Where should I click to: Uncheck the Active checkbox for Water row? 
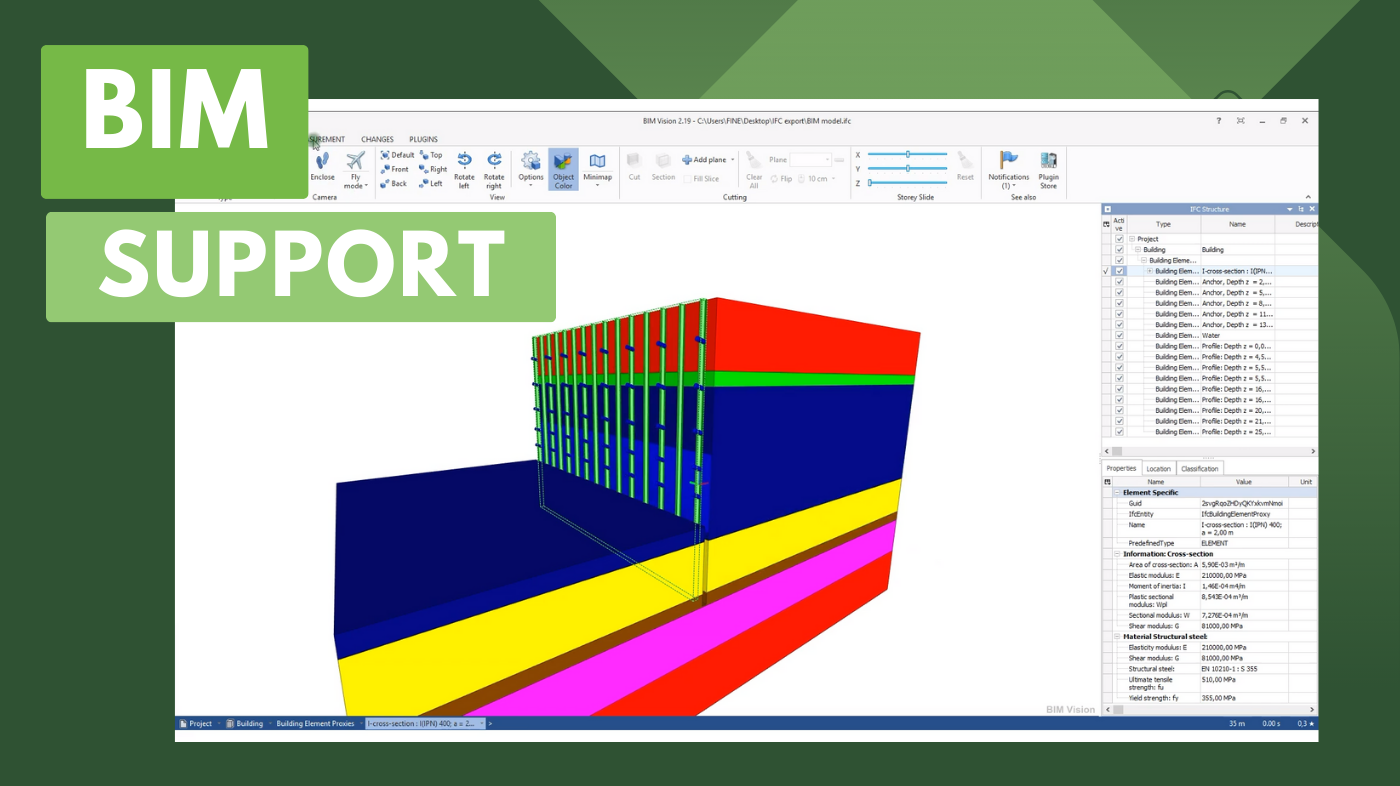click(1119, 336)
